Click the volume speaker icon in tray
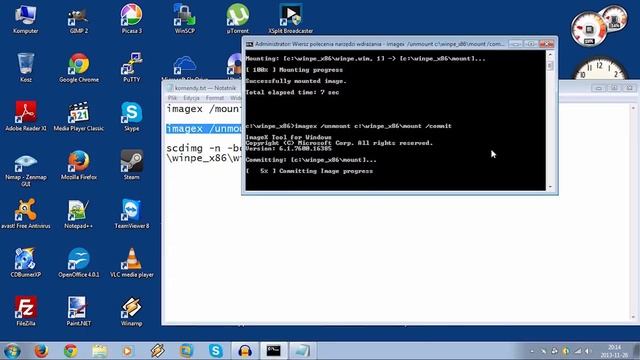 pos(588,351)
